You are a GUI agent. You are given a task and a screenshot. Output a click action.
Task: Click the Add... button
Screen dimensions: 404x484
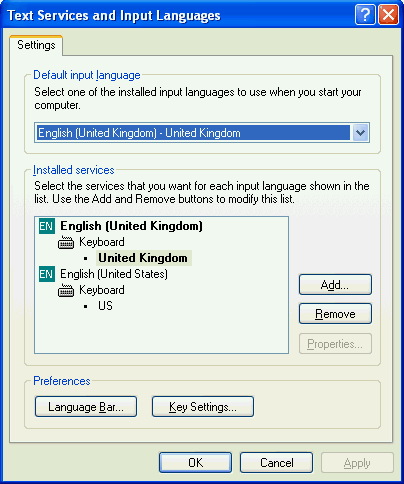pos(335,285)
